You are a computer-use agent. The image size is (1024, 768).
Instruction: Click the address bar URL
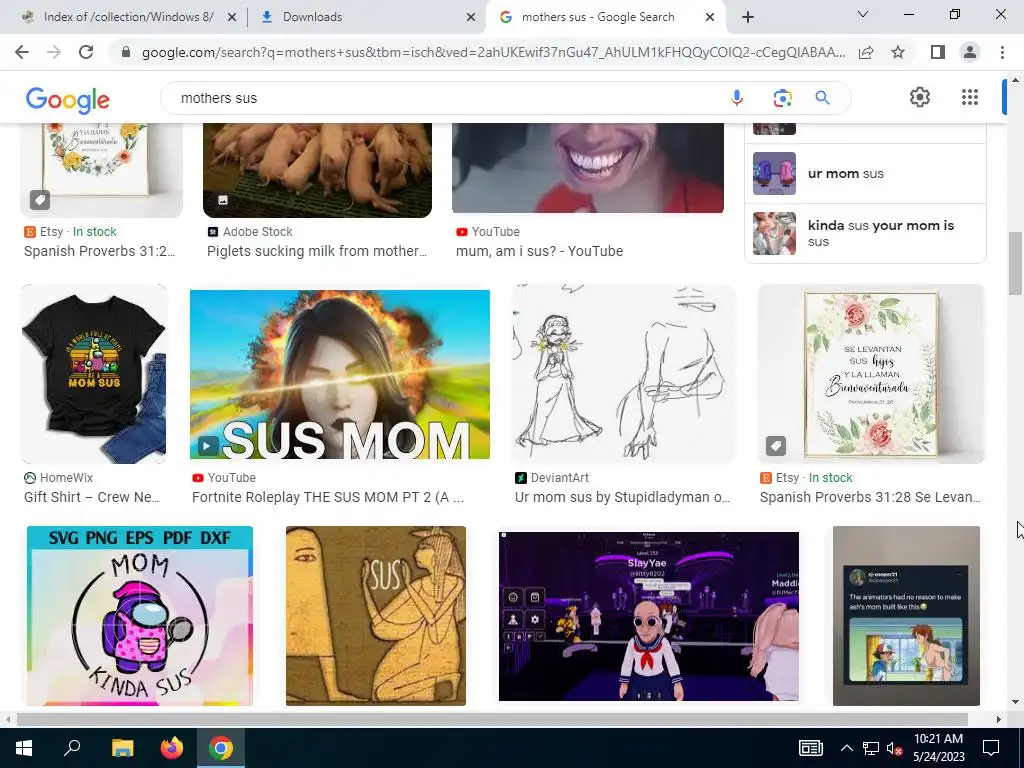(493, 52)
